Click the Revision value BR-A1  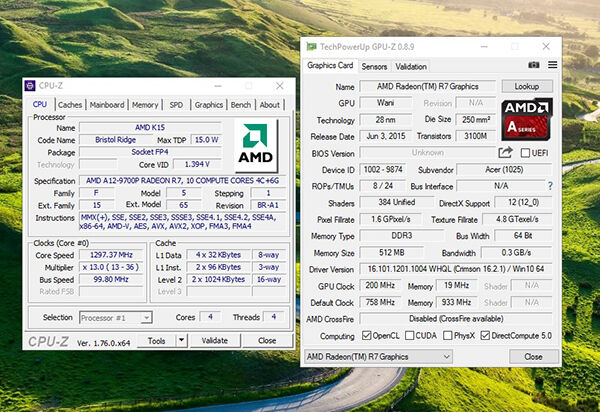point(268,205)
